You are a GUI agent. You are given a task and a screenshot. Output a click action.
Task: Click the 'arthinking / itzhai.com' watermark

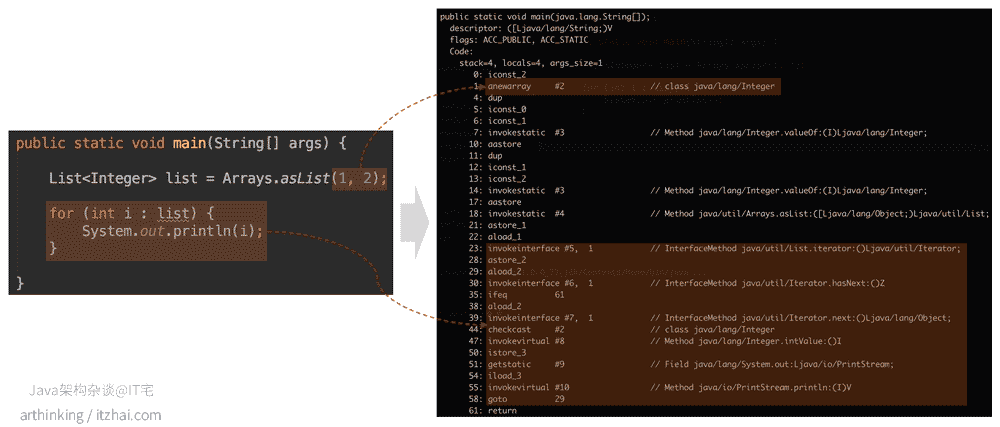90,416
